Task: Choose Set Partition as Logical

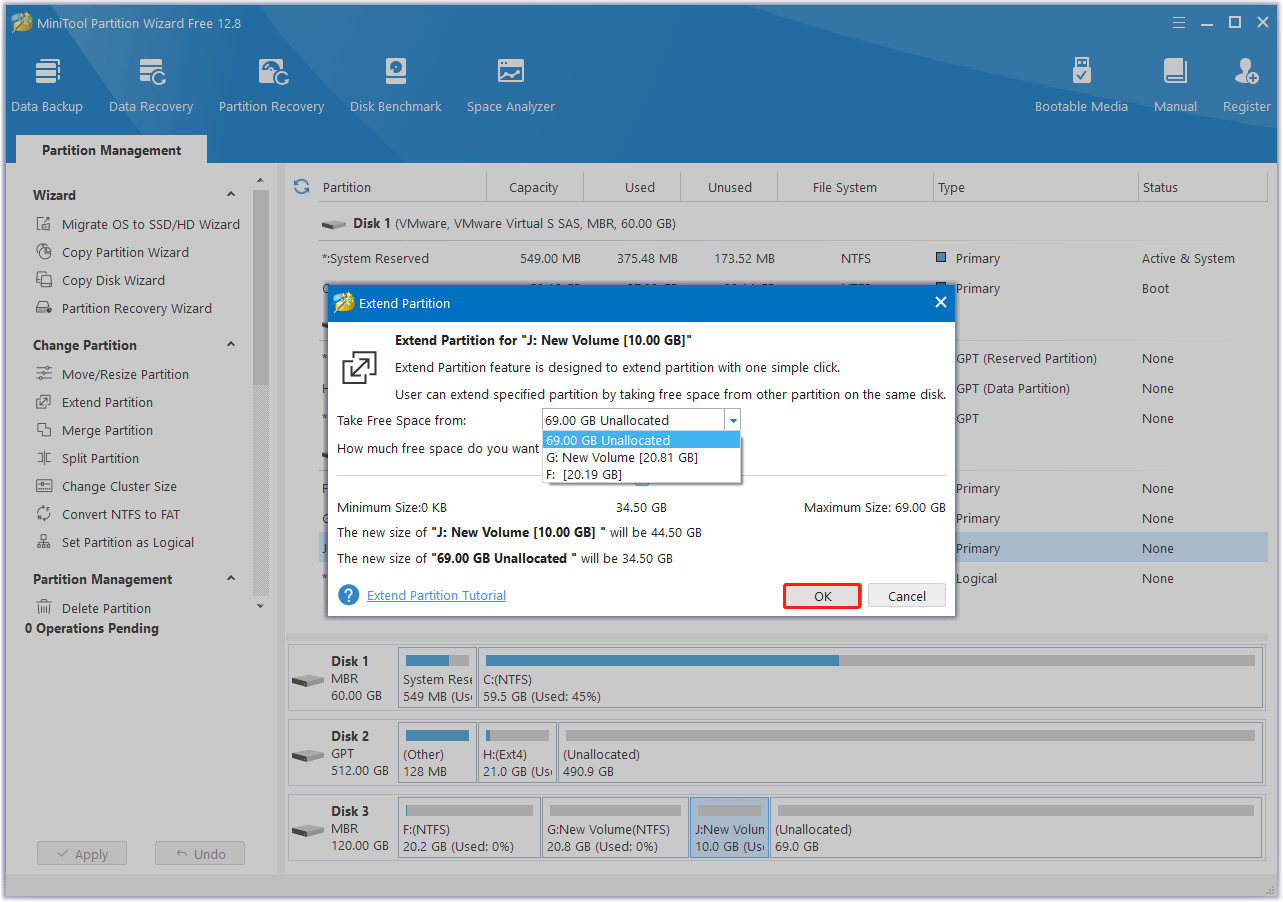Action: click(x=115, y=542)
